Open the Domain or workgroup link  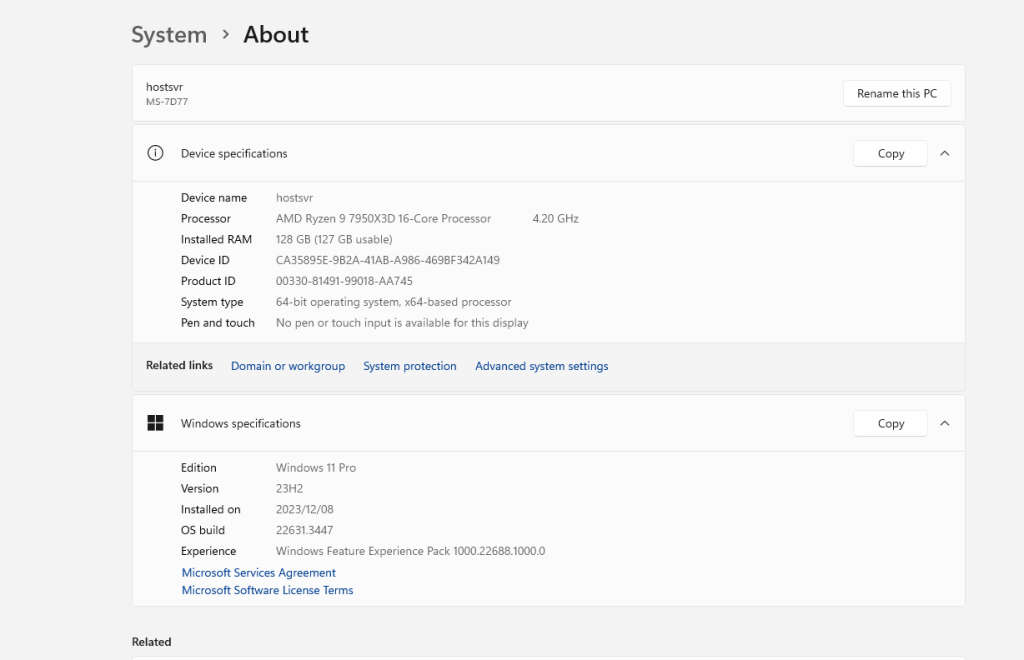288,366
